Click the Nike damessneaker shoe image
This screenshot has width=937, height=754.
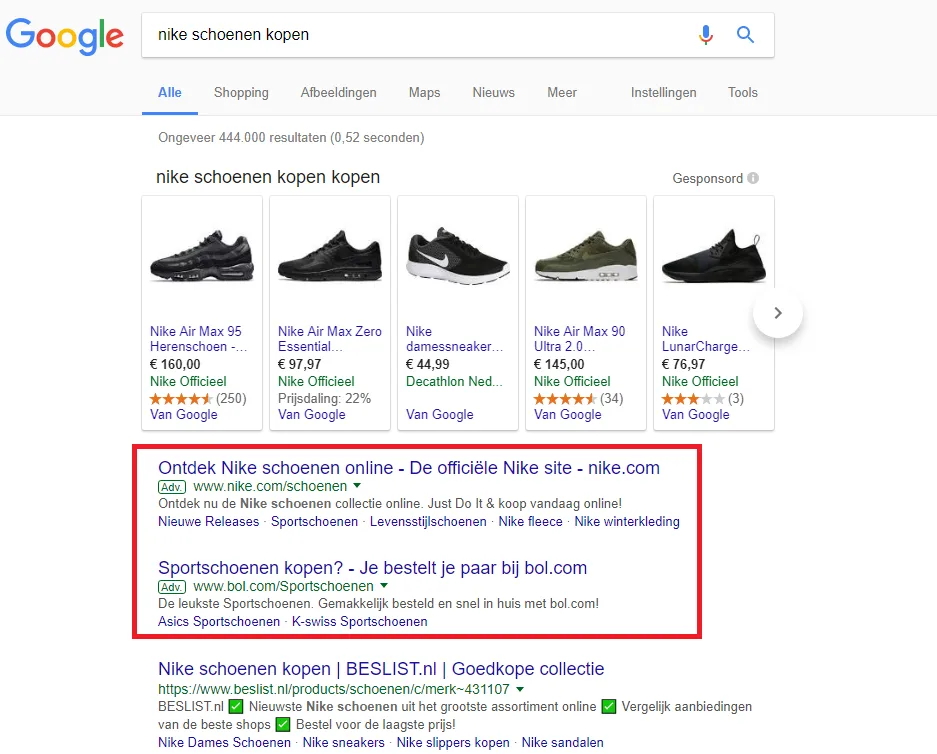pos(458,256)
